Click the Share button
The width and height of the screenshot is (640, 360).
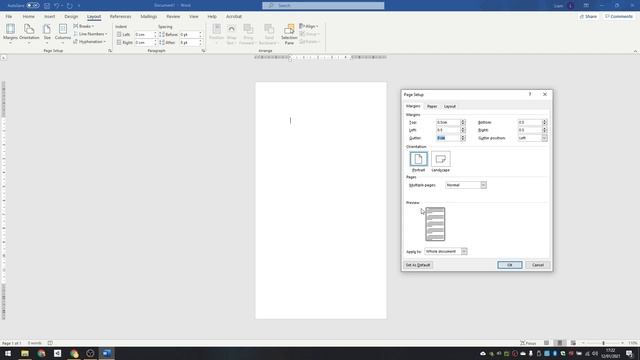point(588,16)
